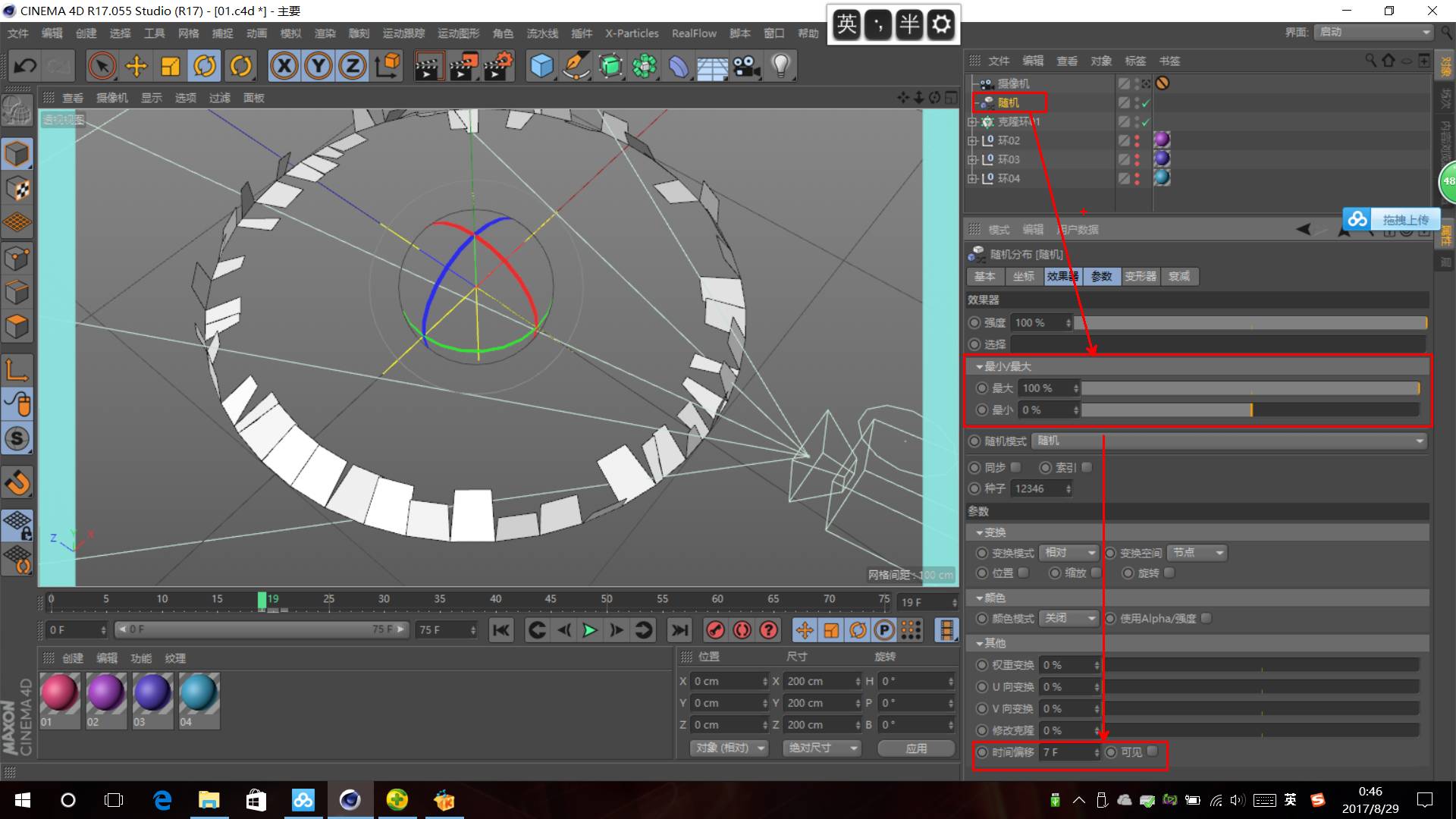Image resolution: width=1456 pixels, height=819 pixels.
Task: Enable the 同步 checkbox
Action: [1016, 467]
